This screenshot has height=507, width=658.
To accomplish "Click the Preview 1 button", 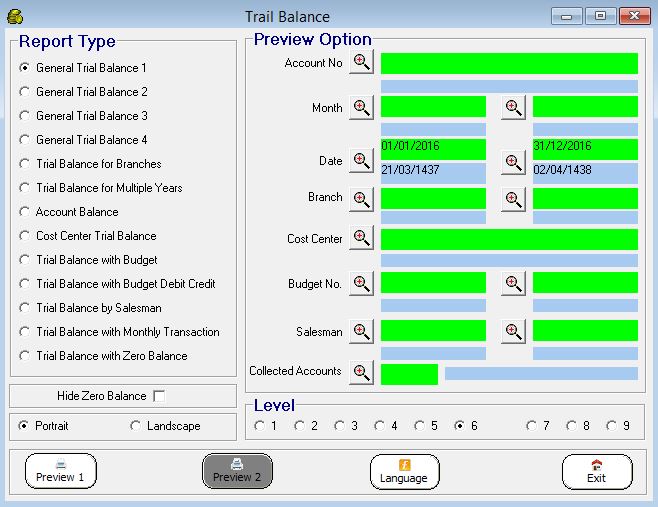I will [60, 471].
